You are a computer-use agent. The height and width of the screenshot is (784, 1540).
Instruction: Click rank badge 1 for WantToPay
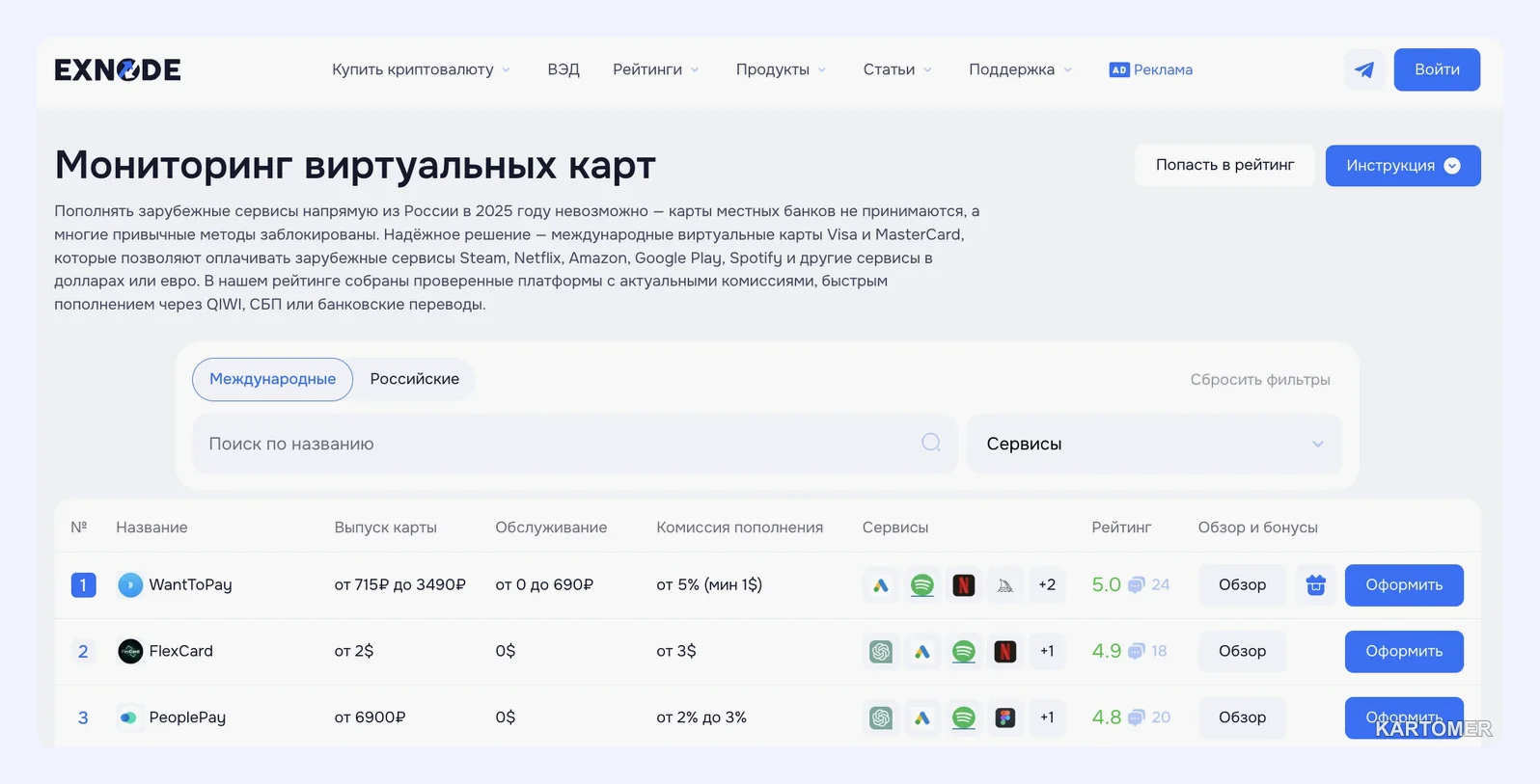pos(83,584)
